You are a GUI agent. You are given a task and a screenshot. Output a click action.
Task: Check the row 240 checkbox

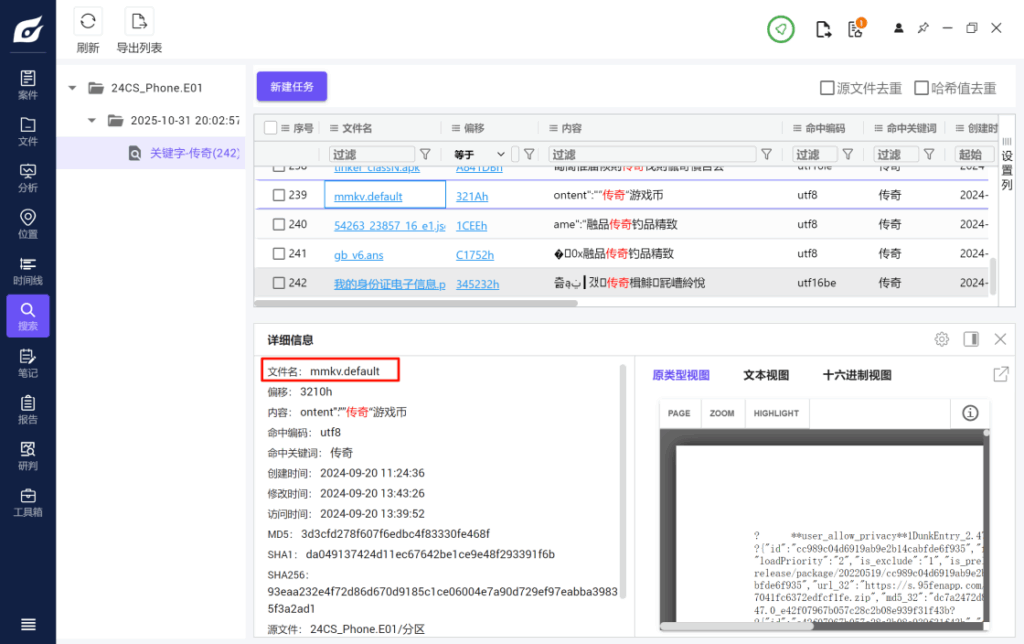coord(279,225)
